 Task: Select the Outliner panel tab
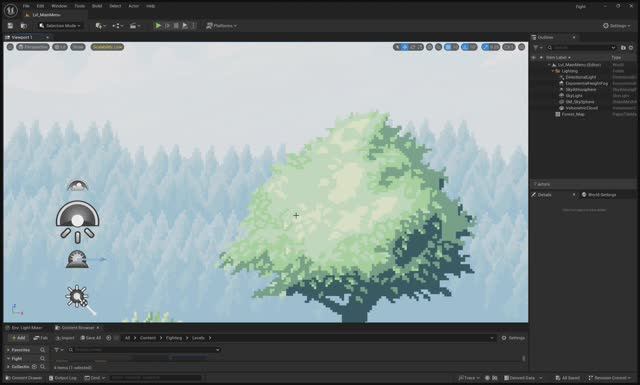point(546,37)
